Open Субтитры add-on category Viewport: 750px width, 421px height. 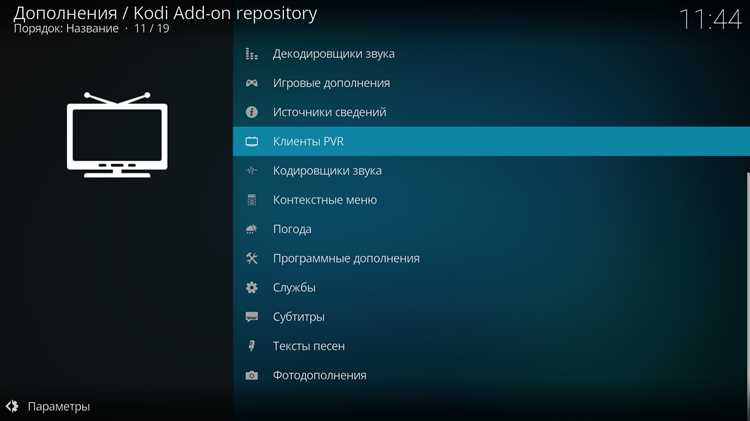(x=491, y=317)
